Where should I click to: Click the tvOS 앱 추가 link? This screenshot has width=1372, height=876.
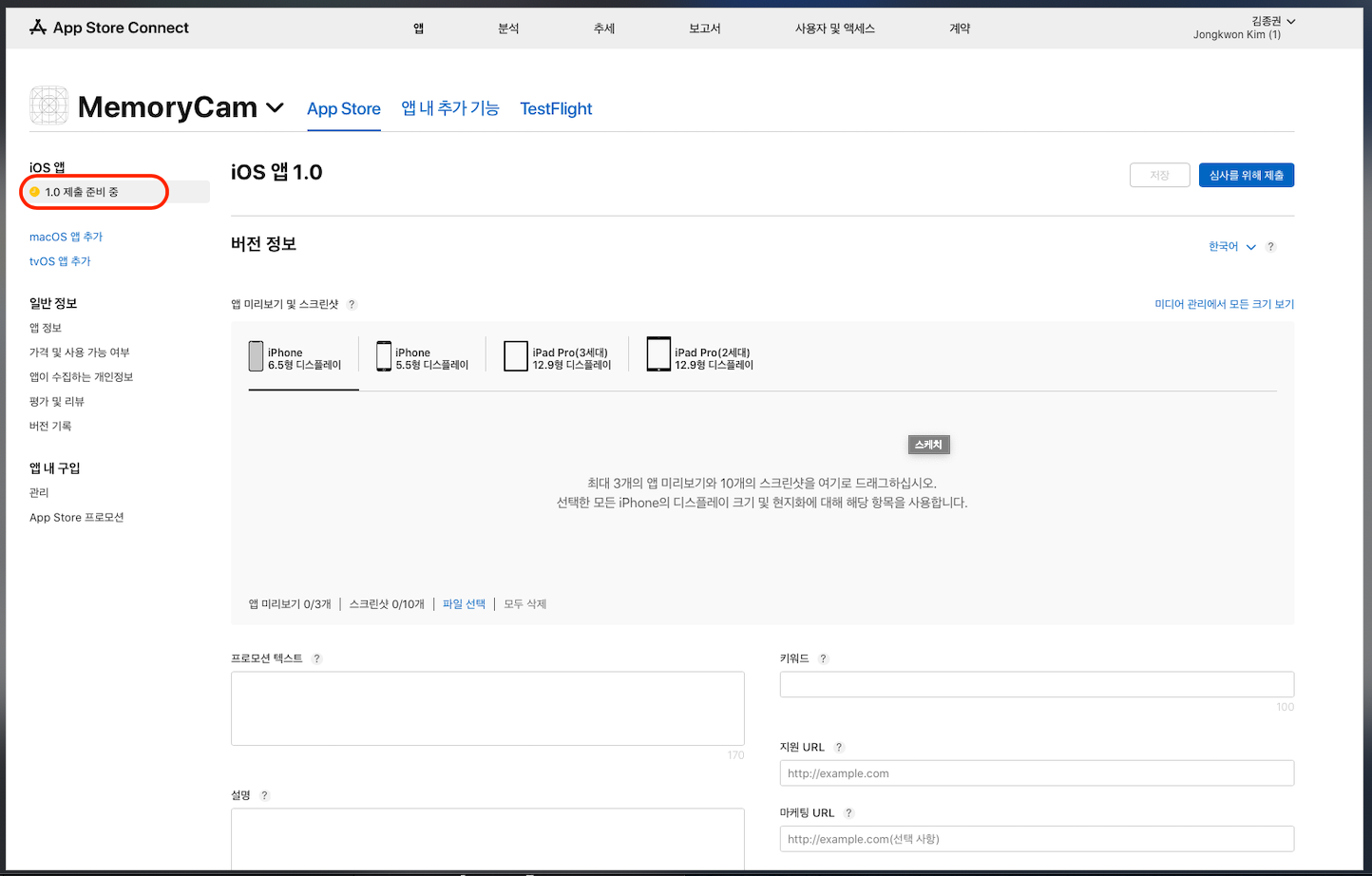60,262
